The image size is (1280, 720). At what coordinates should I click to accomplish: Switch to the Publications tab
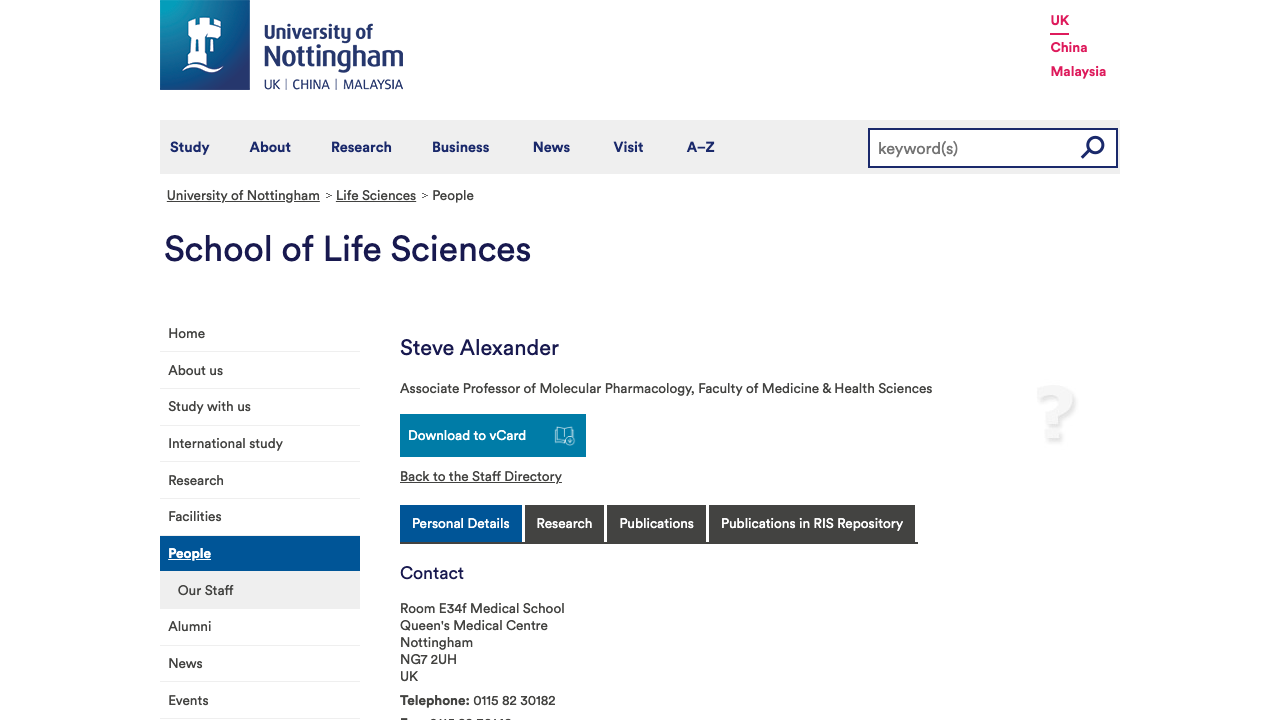click(656, 524)
